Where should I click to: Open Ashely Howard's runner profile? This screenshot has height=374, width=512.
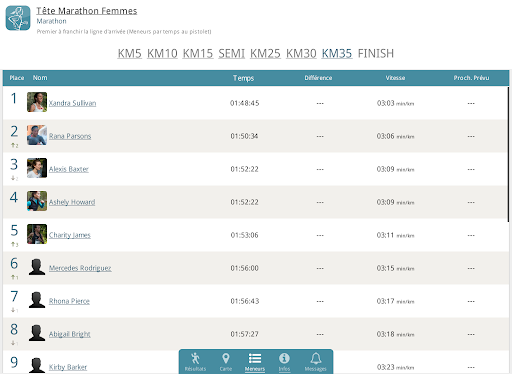tap(72, 202)
